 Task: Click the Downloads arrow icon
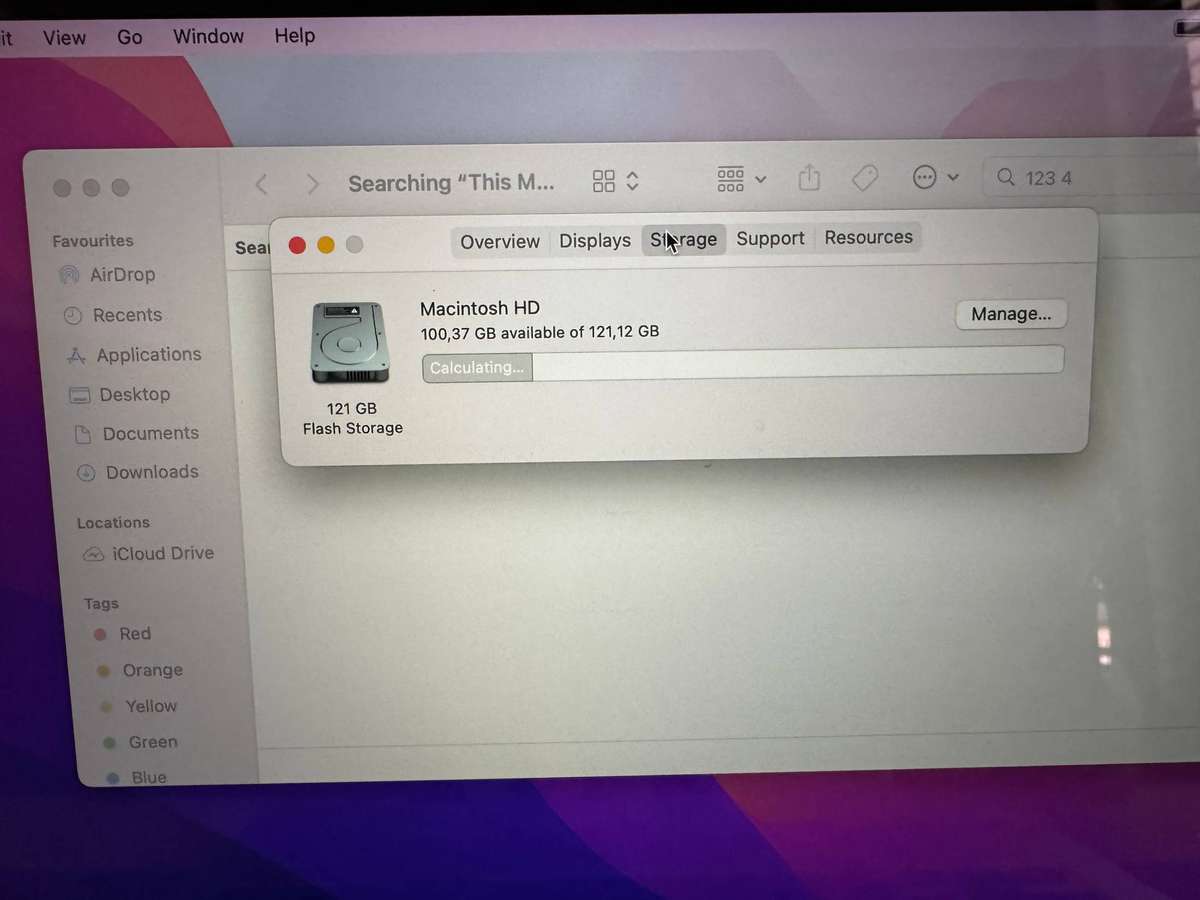click(x=87, y=473)
